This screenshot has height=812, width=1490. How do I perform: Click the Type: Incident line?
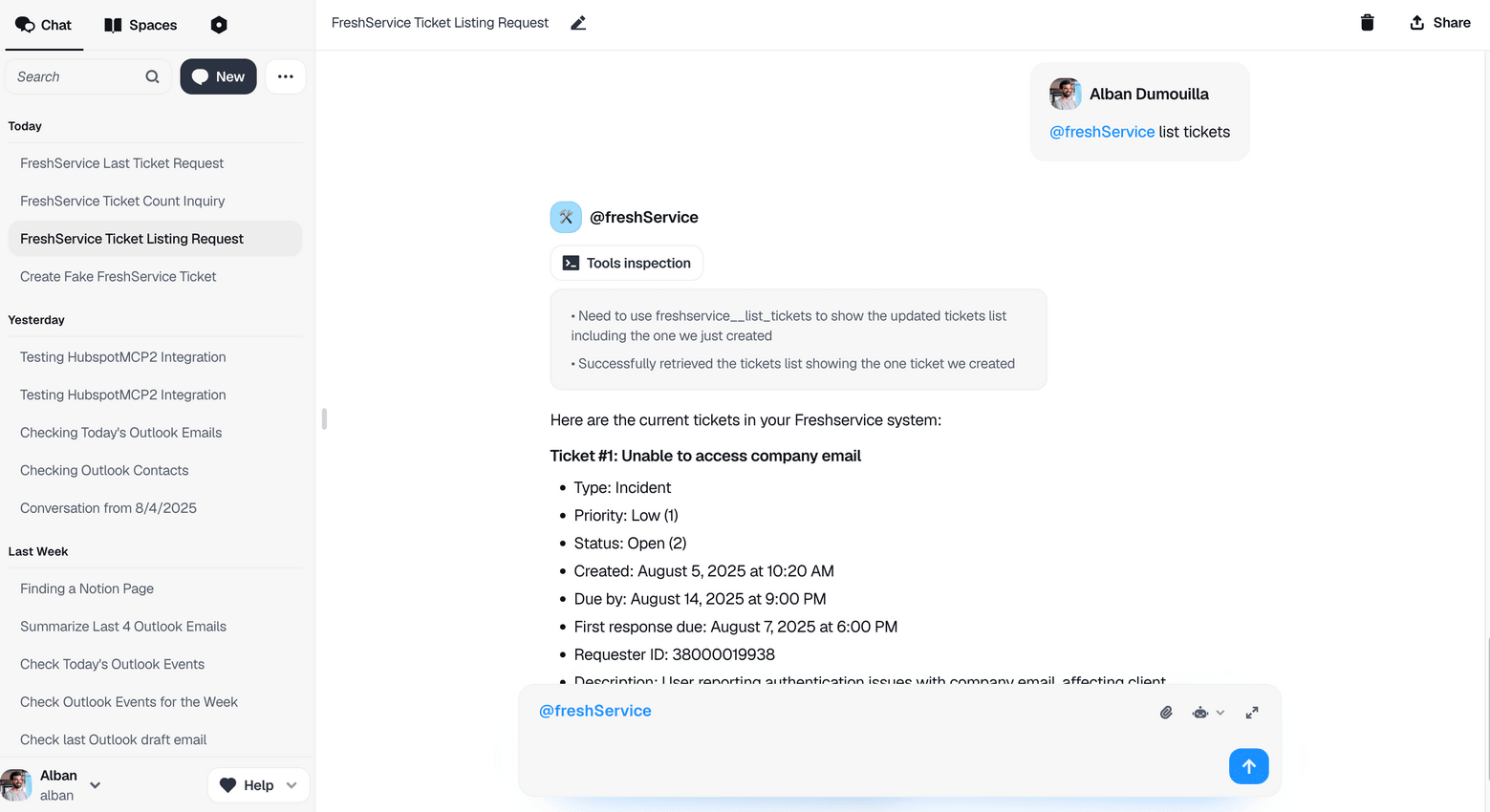point(622,487)
